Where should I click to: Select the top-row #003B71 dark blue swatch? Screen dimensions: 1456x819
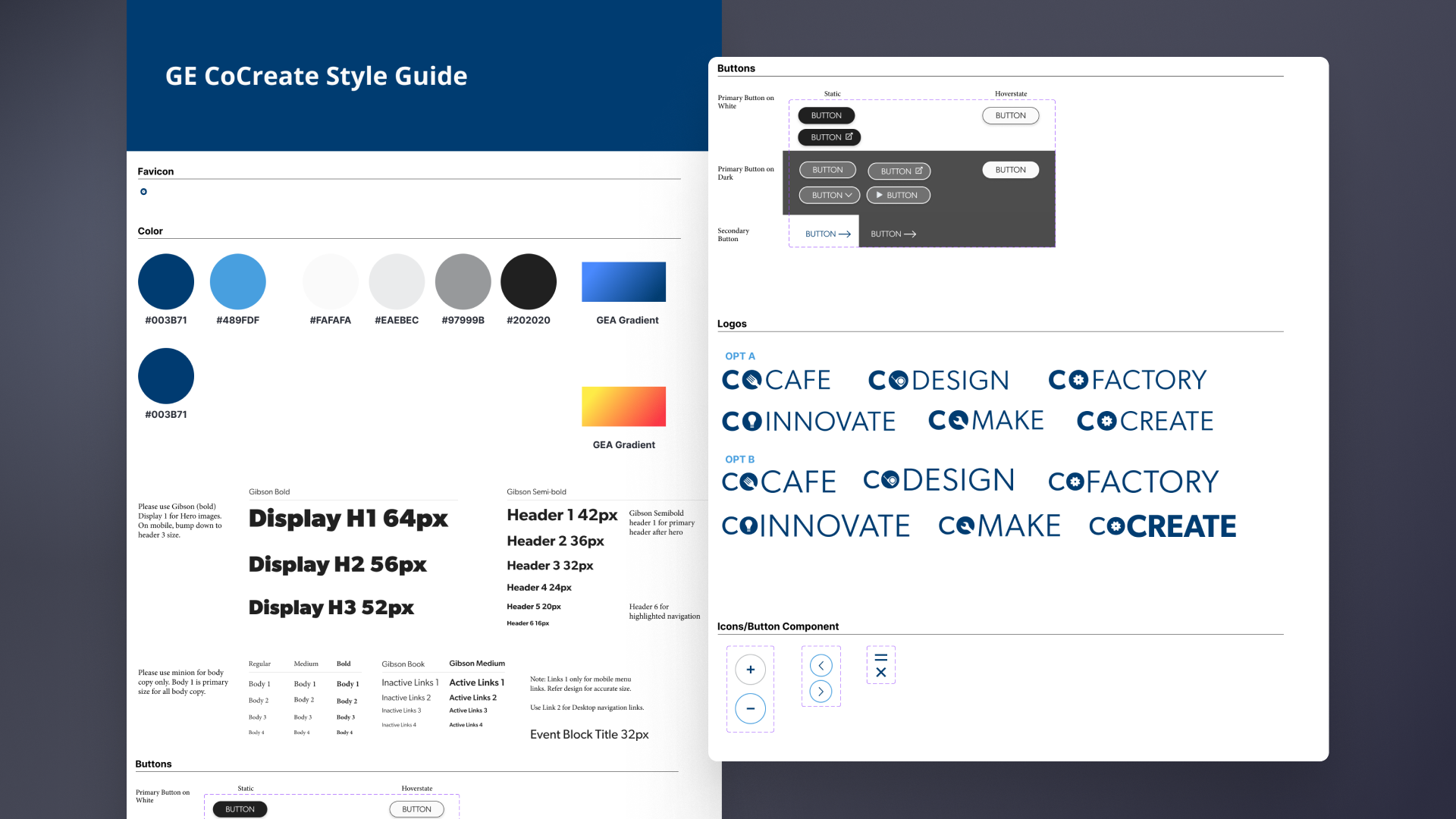166,281
